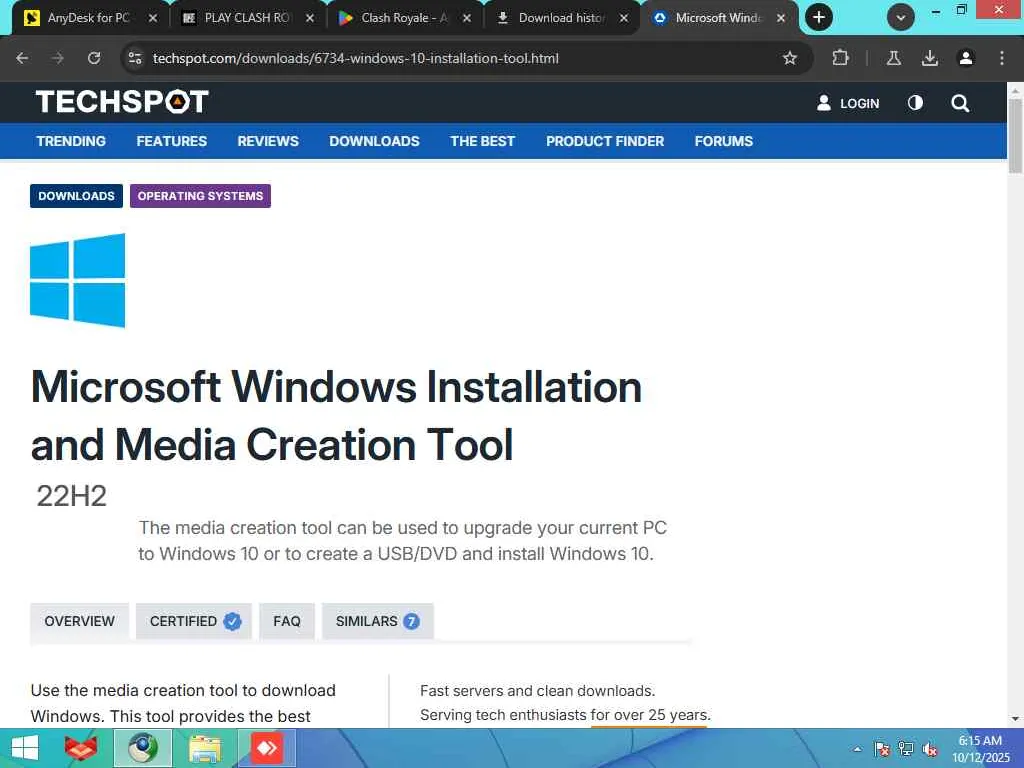Open the FEATURES menu
1024x768 pixels.
tap(172, 141)
